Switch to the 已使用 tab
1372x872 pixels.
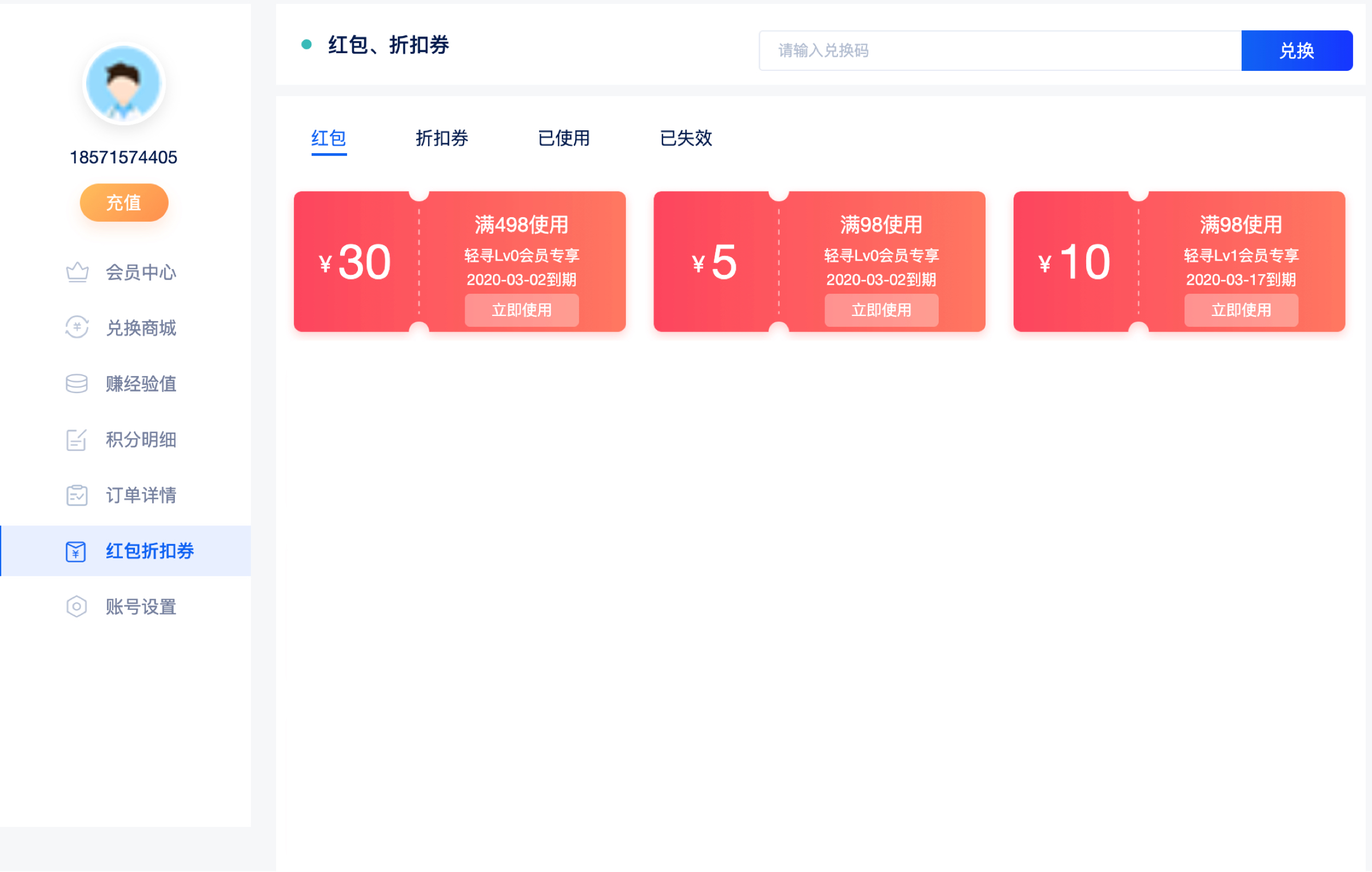(x=564, y=138)
